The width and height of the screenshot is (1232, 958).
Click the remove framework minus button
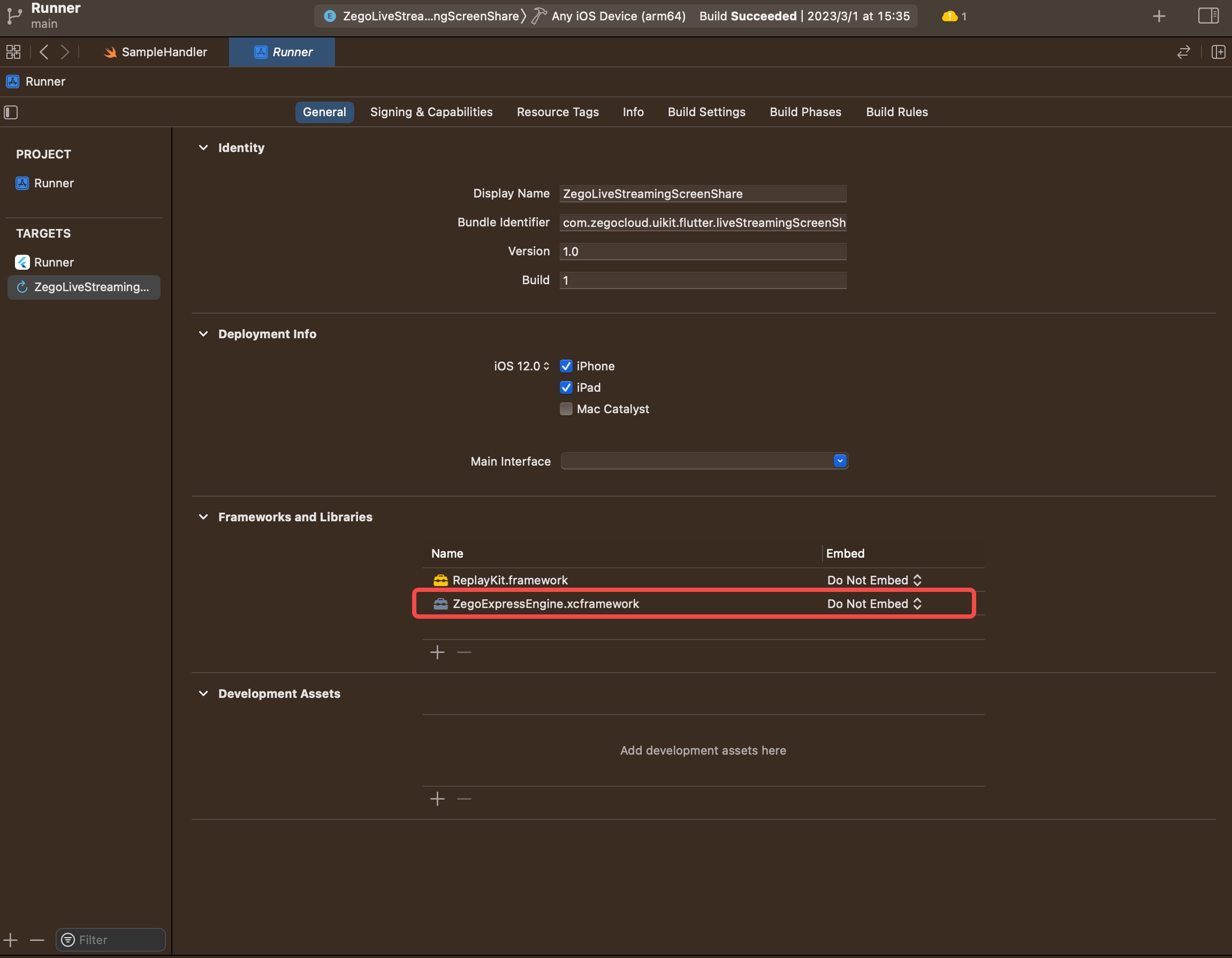click(x=464, y=652)
